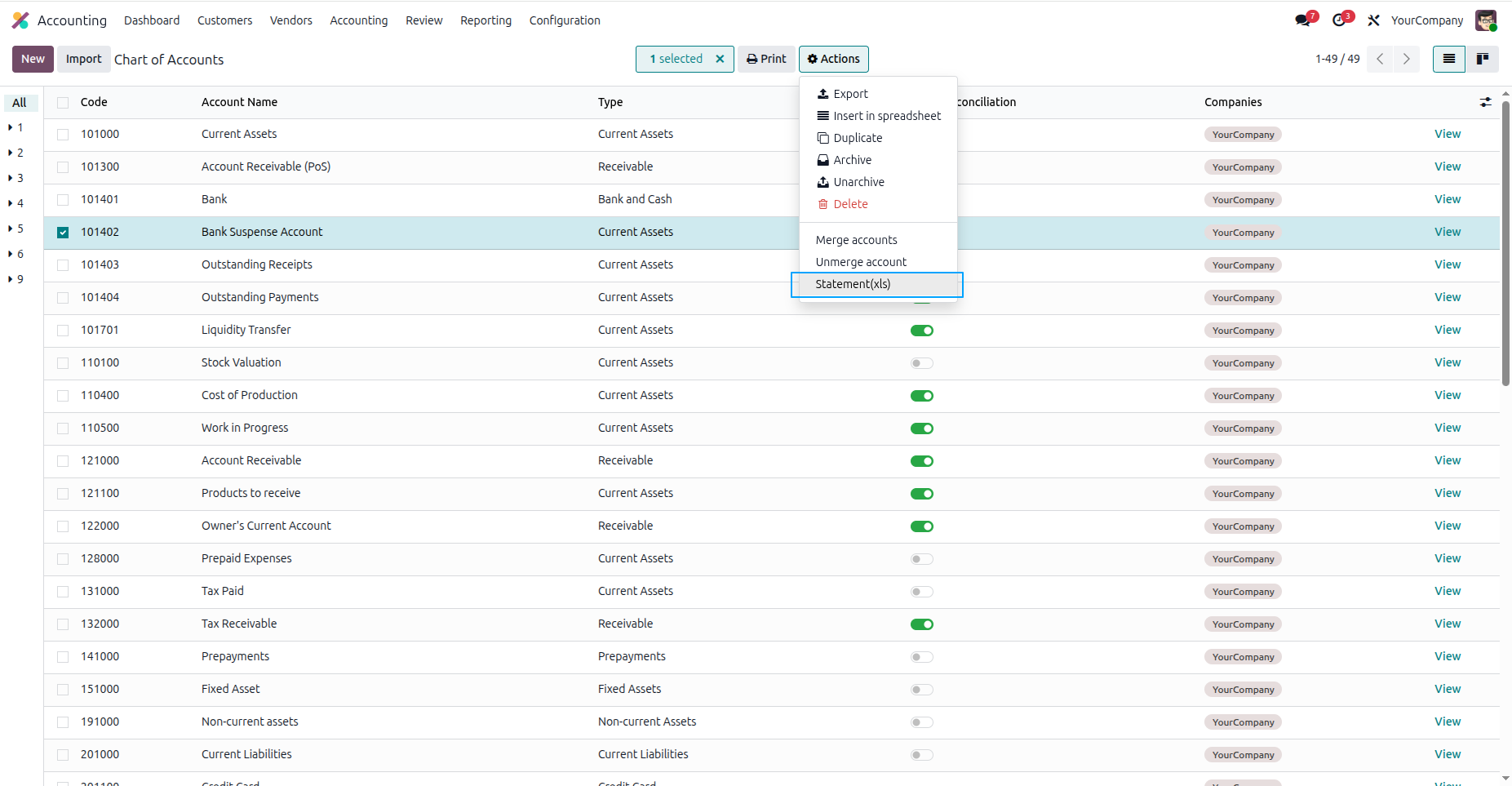Open the chat messages icon

[x=1303, y=20]
